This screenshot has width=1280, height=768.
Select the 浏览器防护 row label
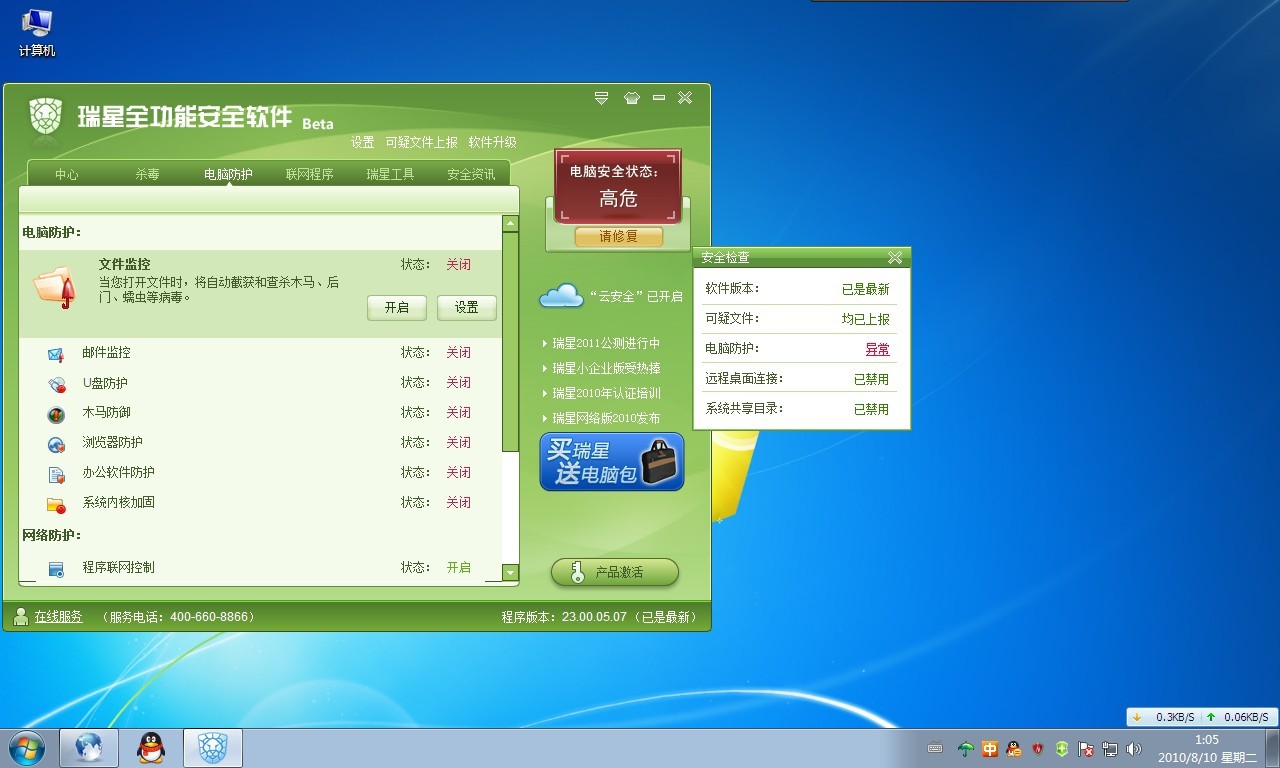click(112, 443)
